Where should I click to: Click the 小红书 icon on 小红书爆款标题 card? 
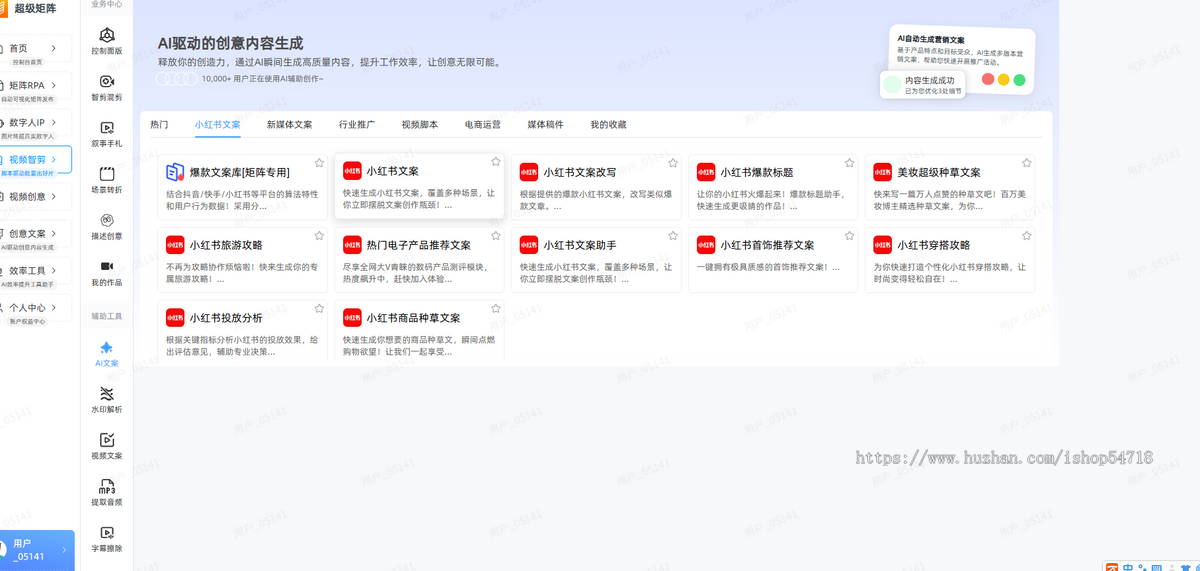point(706,171)
